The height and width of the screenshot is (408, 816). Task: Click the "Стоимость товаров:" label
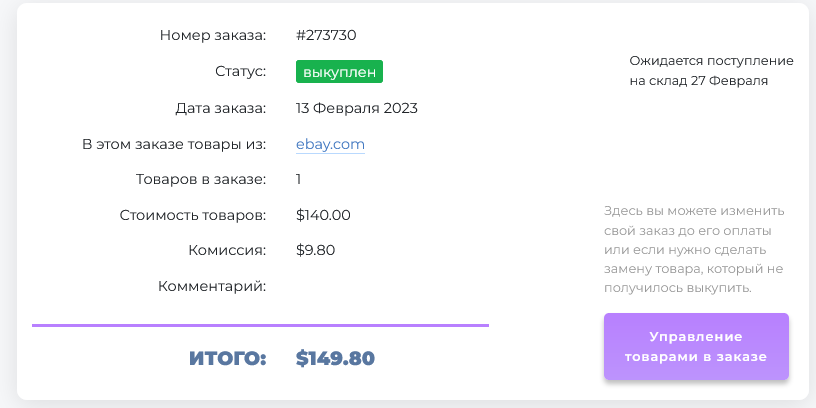pos(193,215)
